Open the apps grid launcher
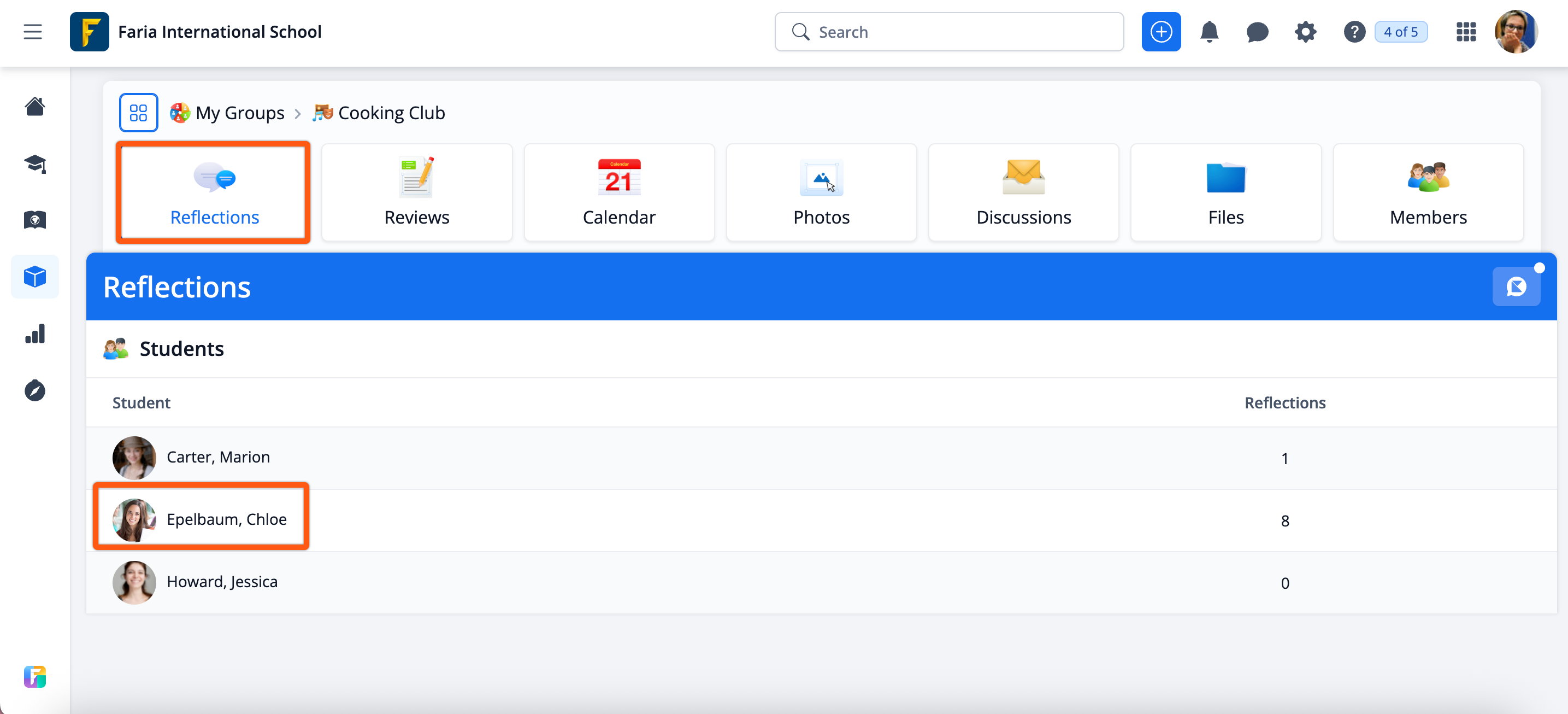Screen dimensions: 1568x714 (1466, 32)
